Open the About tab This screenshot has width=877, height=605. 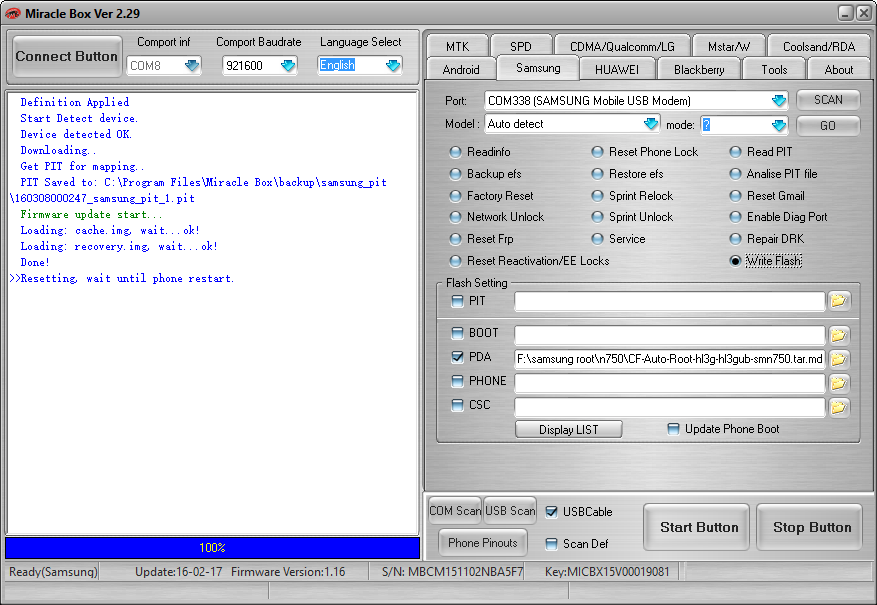tap(838, 69)
